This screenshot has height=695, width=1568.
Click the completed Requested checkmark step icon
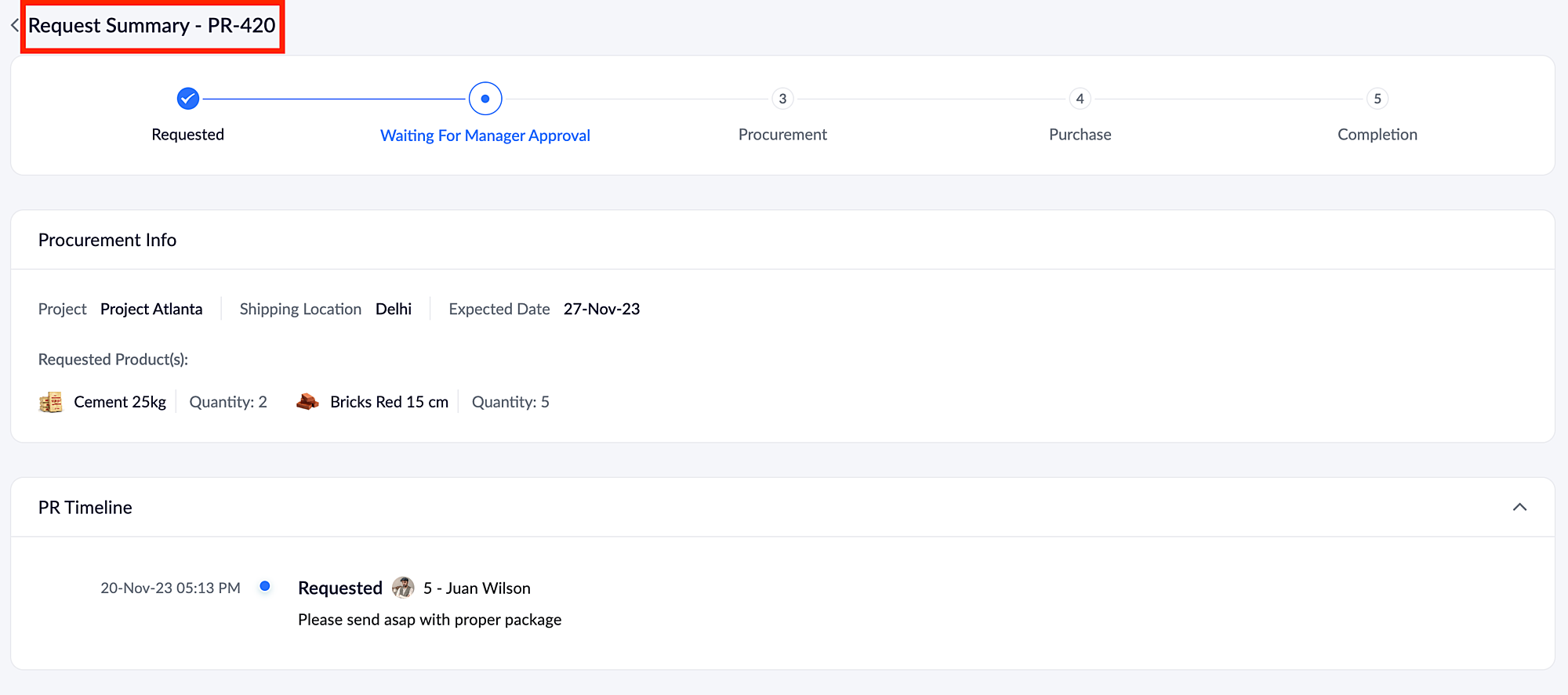[188, 99]
